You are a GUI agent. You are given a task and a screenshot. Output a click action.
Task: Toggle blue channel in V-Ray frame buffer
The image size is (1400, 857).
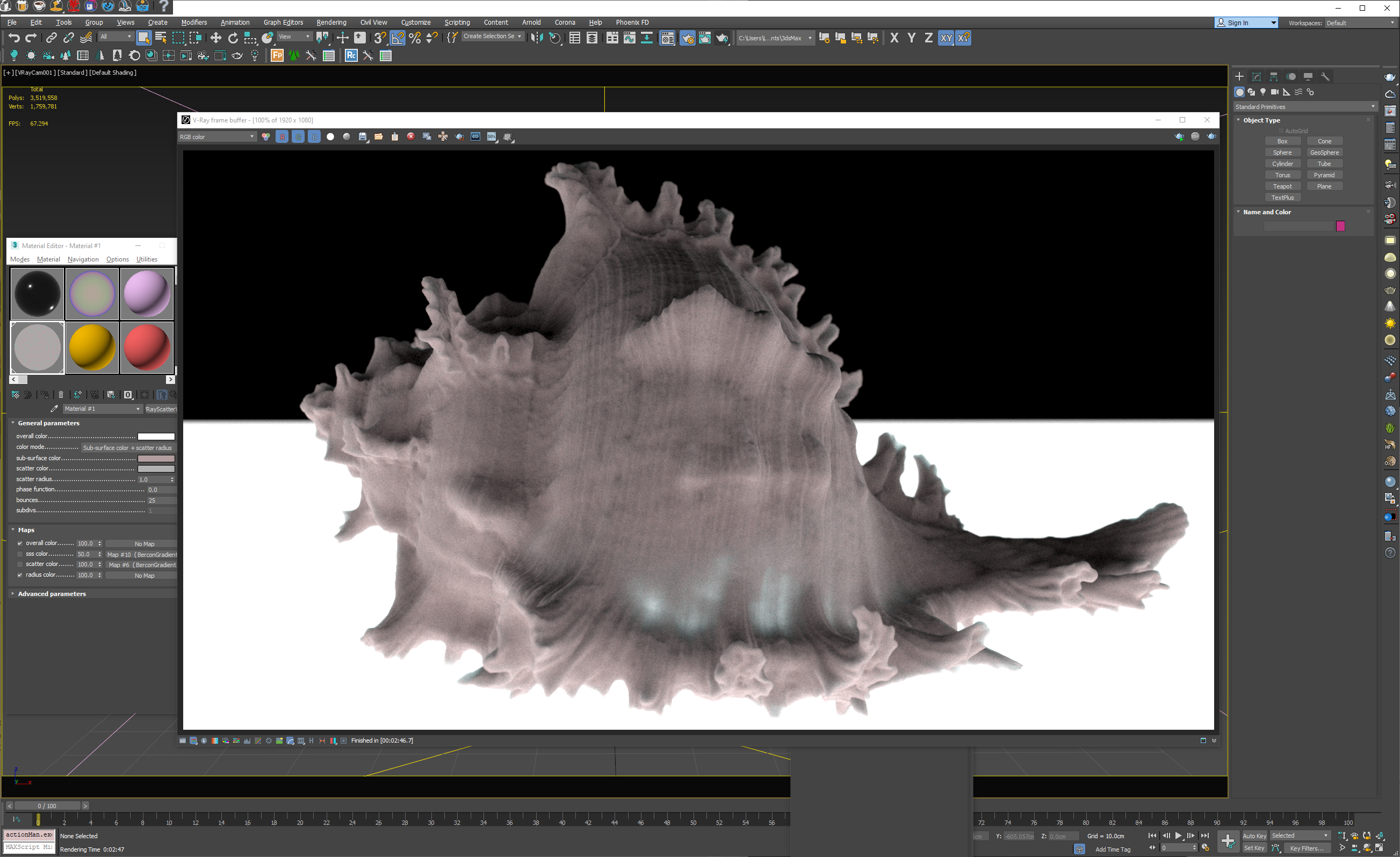point(314,137)
